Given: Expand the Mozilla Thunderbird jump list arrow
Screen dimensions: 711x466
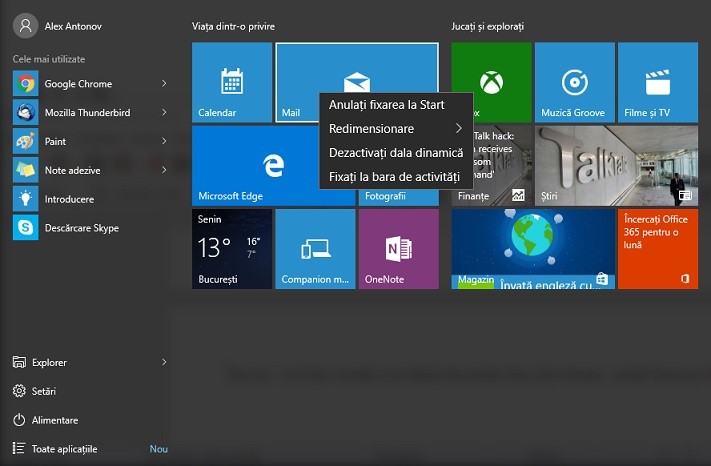Looking at the screenshot, I should (x=164, y=112).
